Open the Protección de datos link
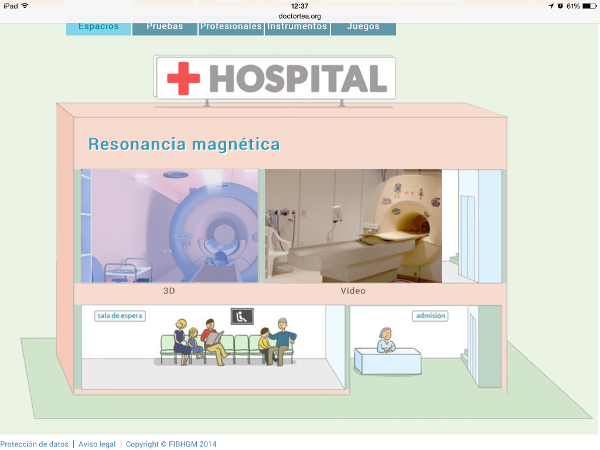Image resolution: width=600 pixels, height=450 pixels. (x=35, y=443)
